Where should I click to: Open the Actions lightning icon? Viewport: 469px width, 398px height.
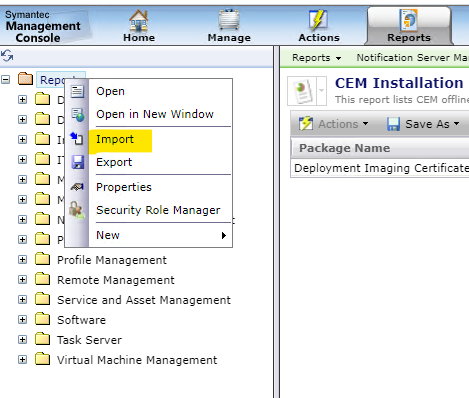click(x=318, y=20)
